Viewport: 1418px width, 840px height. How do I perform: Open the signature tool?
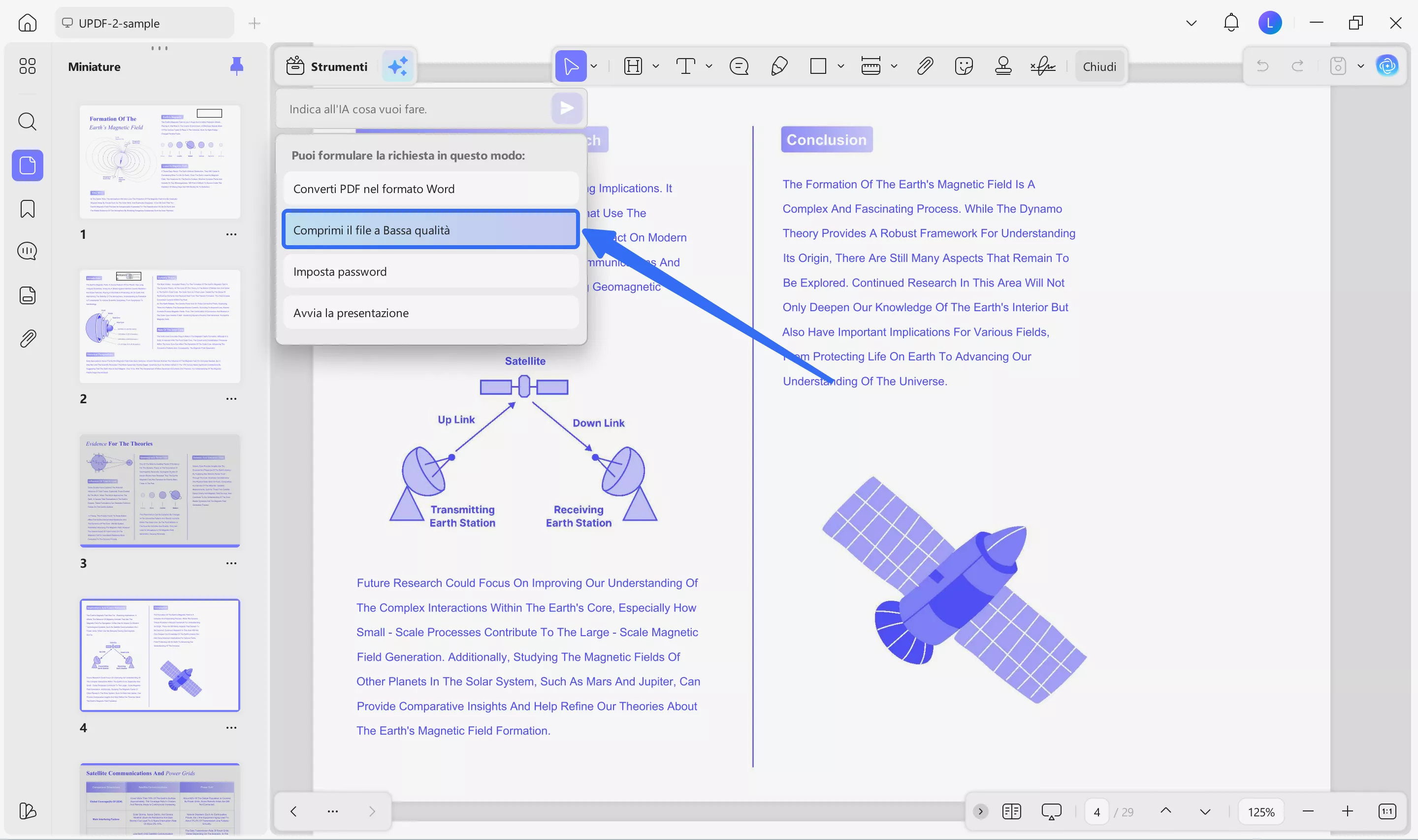(1042, 66)
